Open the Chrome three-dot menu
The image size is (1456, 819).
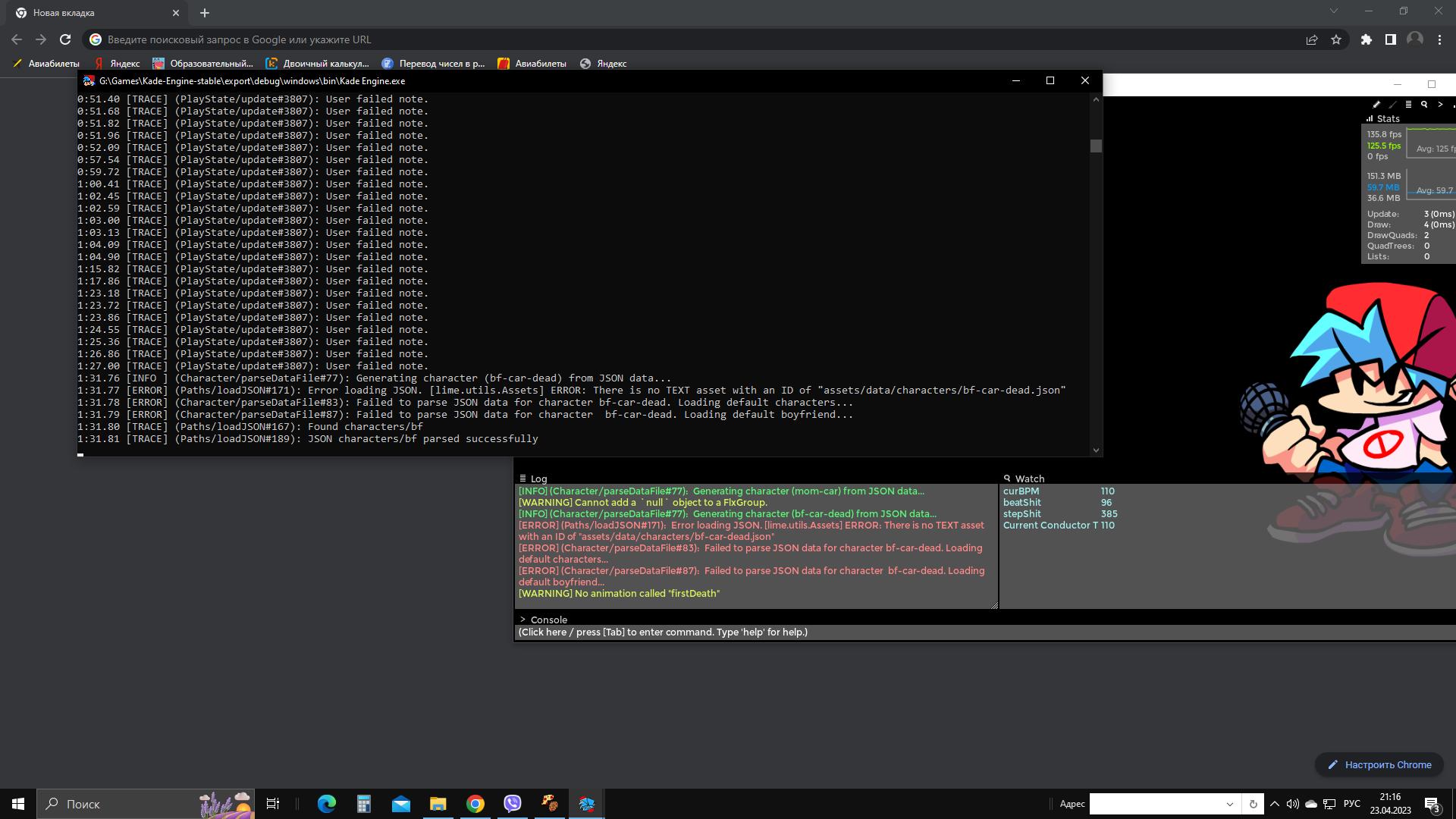(x=1440, y=39)
